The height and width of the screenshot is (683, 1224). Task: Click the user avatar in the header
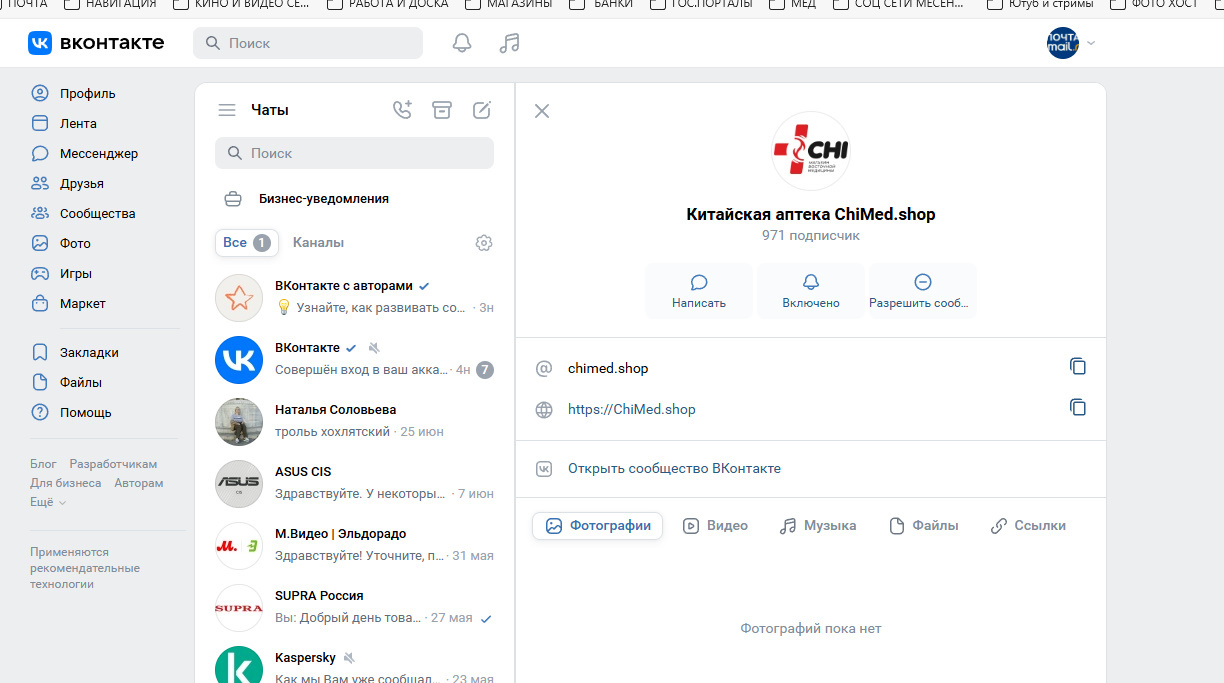[x=1062, y=43]
